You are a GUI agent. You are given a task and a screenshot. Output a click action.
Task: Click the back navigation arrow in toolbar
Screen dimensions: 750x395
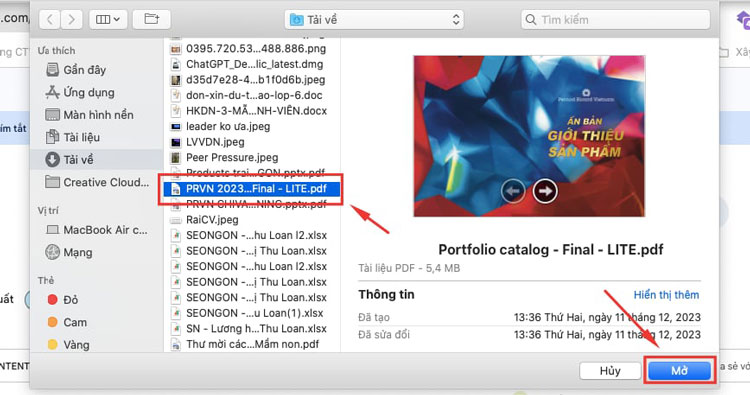click(49, 20)
